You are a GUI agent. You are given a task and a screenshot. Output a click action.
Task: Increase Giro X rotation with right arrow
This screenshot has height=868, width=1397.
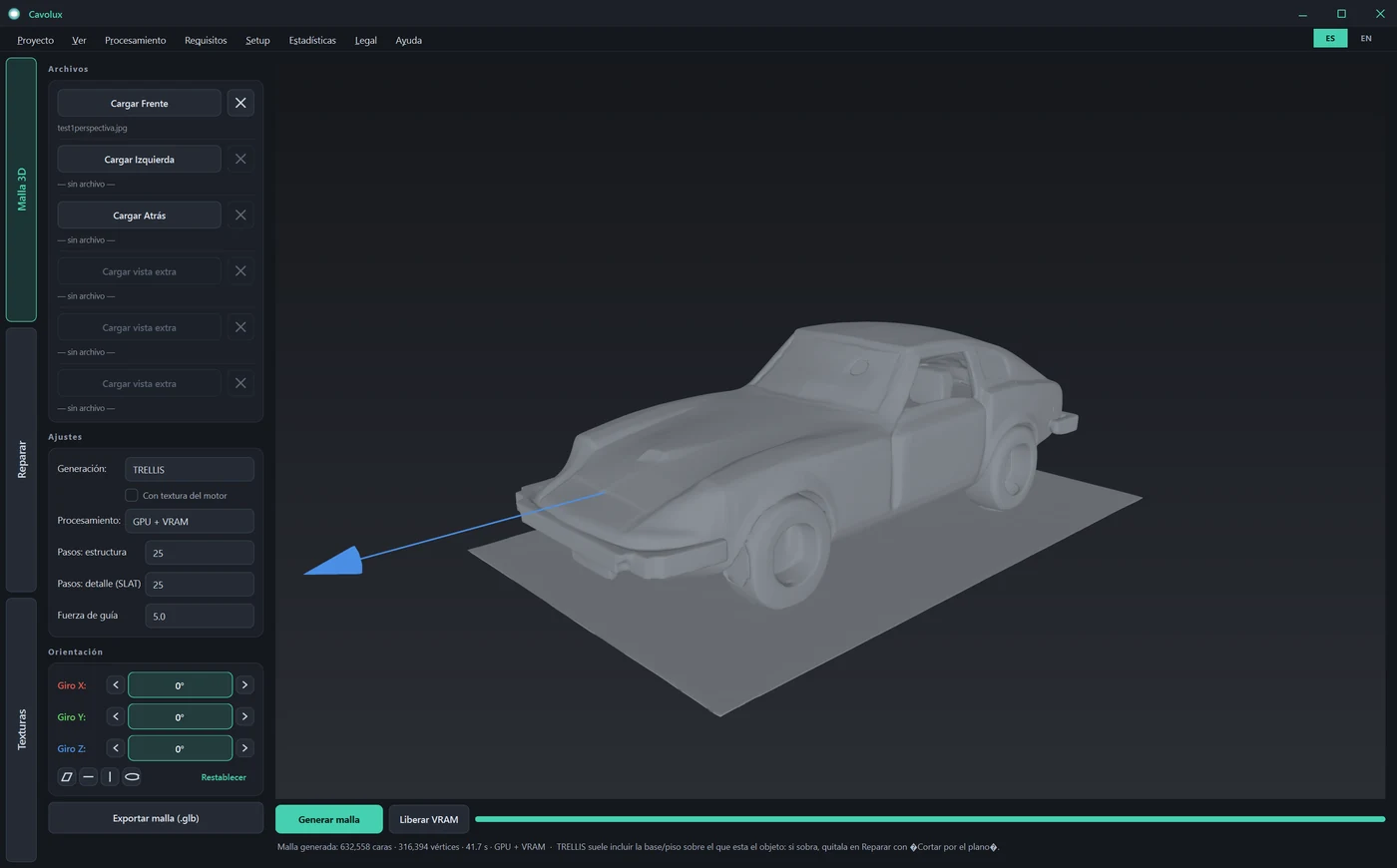tap(244, 684)
